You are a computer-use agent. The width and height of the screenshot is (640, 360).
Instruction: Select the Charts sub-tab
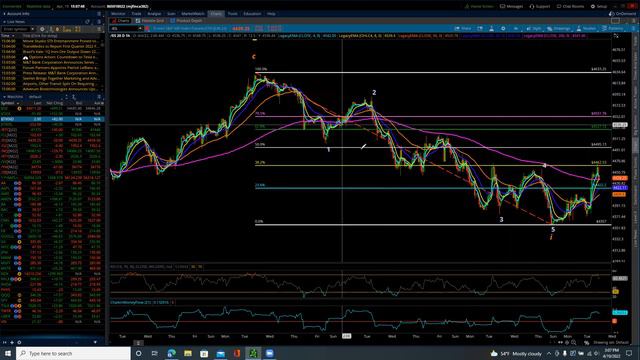(x=121, y=20)
